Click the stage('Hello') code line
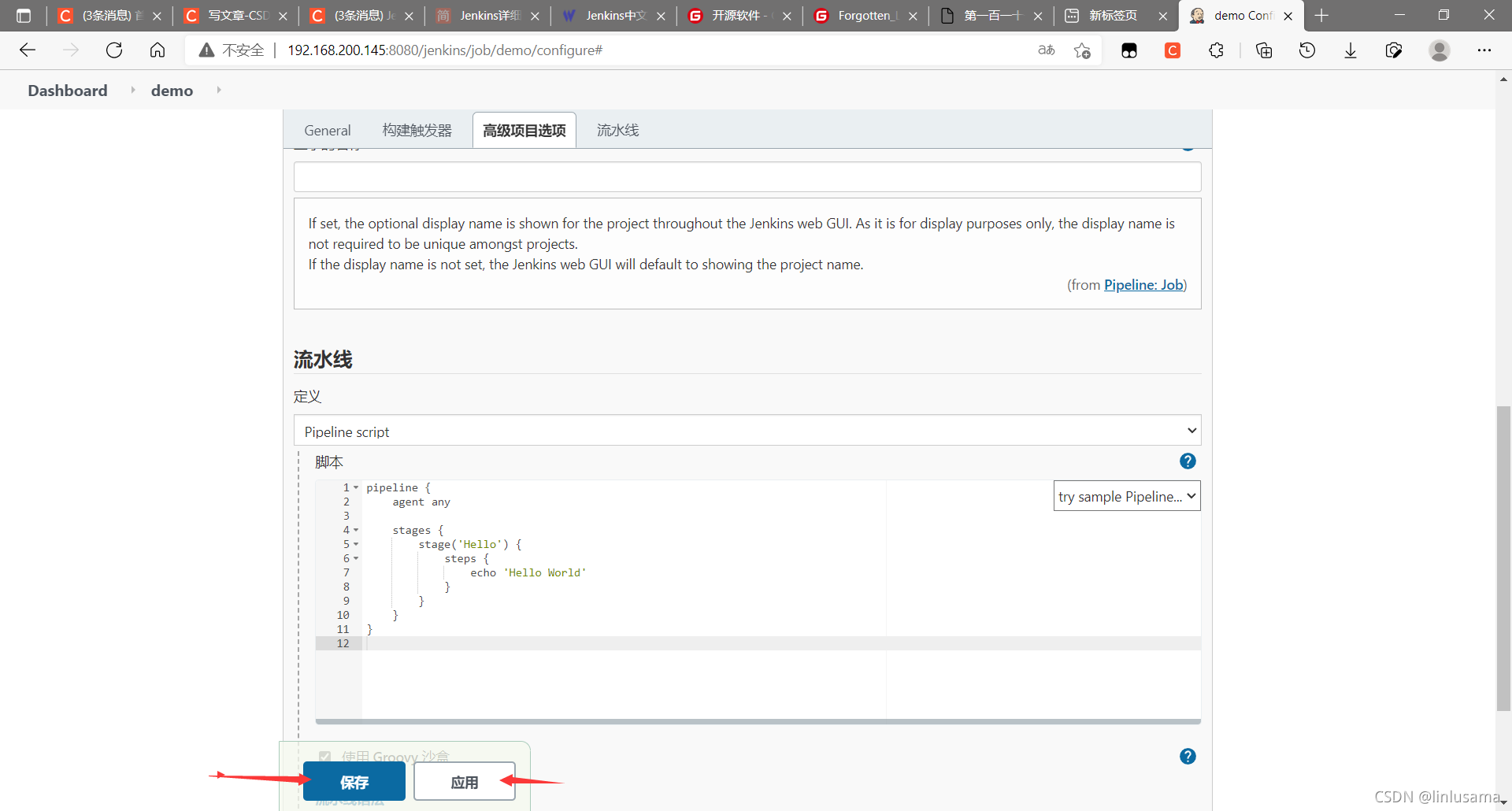 pyautogui.click(x=470, y=545)
